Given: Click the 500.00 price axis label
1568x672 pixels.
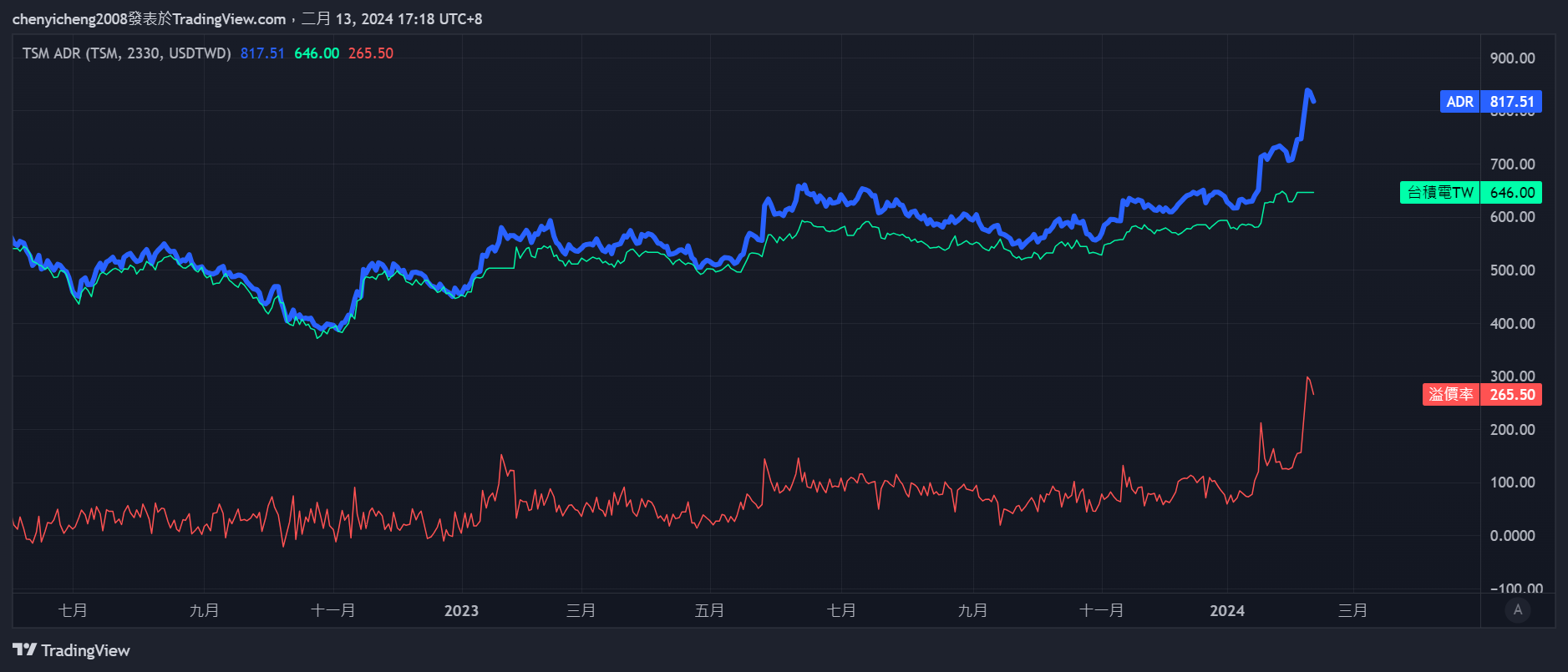Looking at the screenshot, I should pos(1512,270).
